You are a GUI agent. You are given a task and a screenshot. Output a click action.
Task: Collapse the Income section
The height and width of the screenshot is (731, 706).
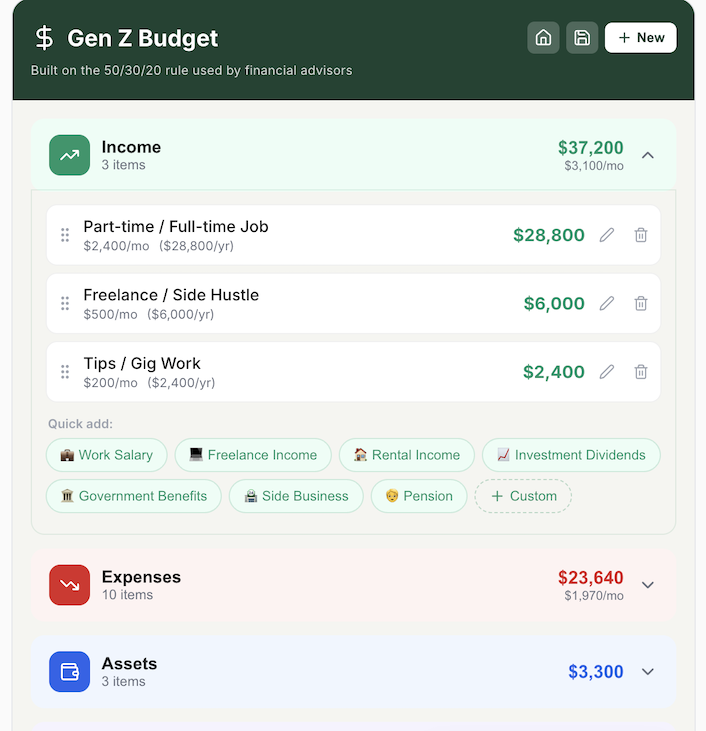click(648, 155)
